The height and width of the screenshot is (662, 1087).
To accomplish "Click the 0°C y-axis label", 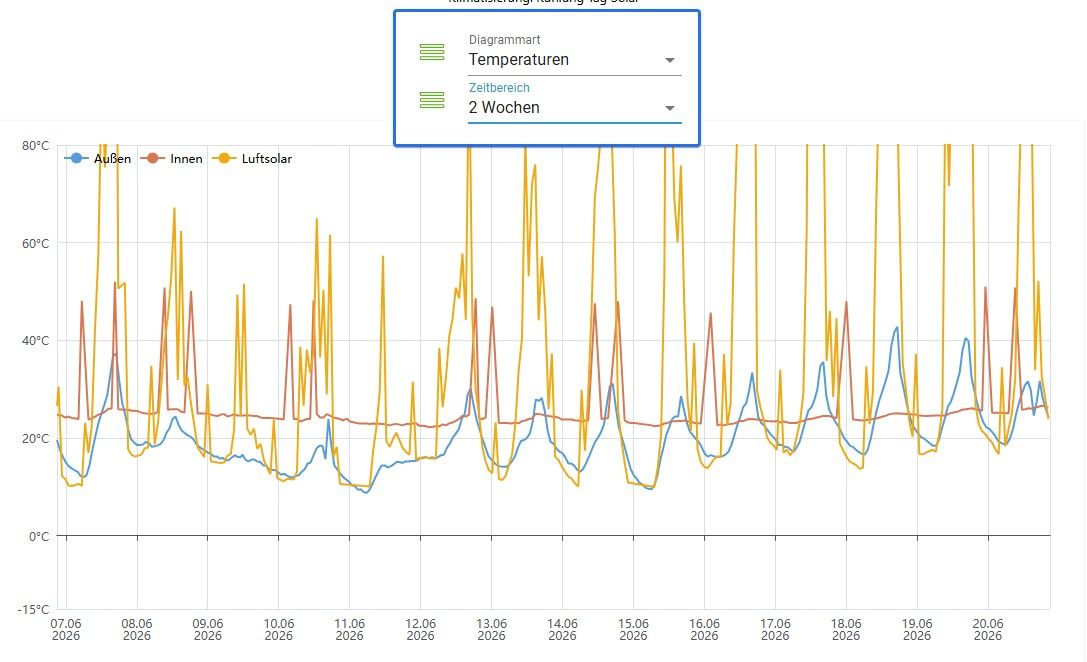I will [39, 537].
